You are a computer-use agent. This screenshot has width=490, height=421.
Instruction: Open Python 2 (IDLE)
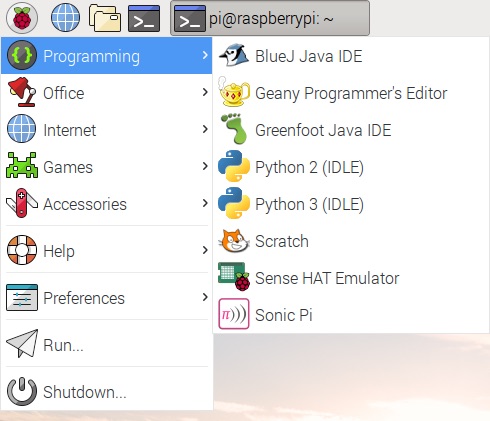pyautogui.click(x=351, y=167)
